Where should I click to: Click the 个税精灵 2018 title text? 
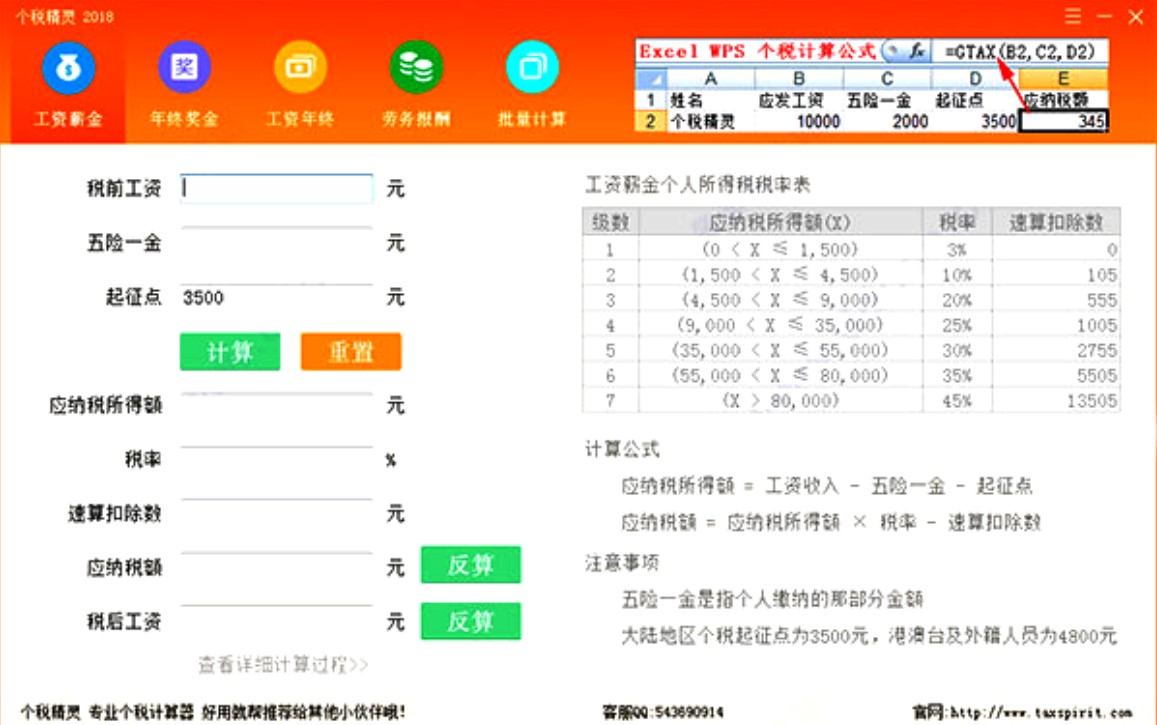[64, 16]
